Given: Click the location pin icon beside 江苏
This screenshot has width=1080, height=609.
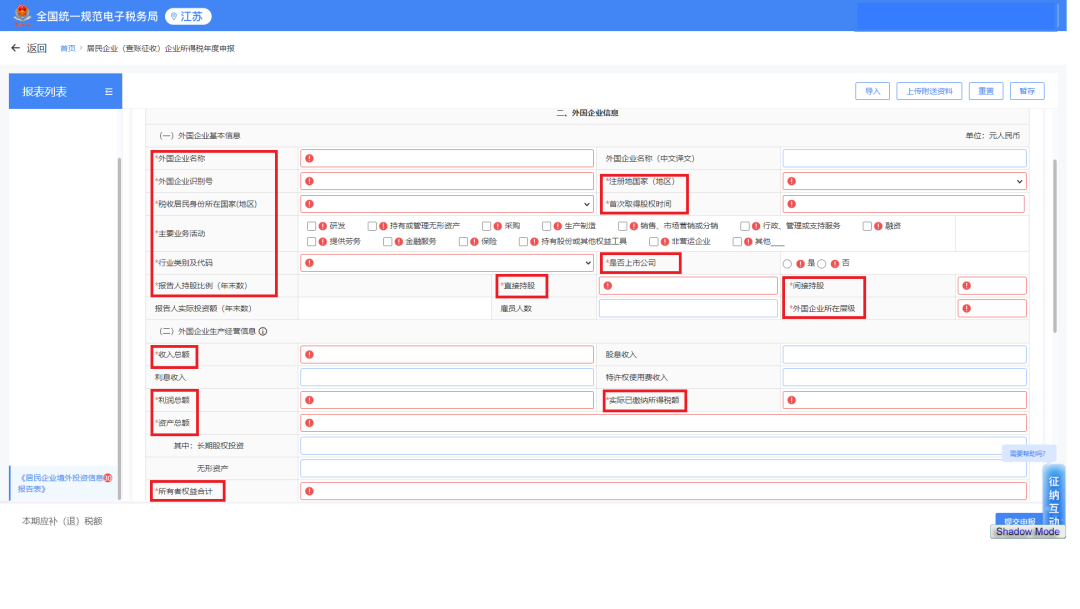Looking at the screenshot, I should [x=174, y=17].
